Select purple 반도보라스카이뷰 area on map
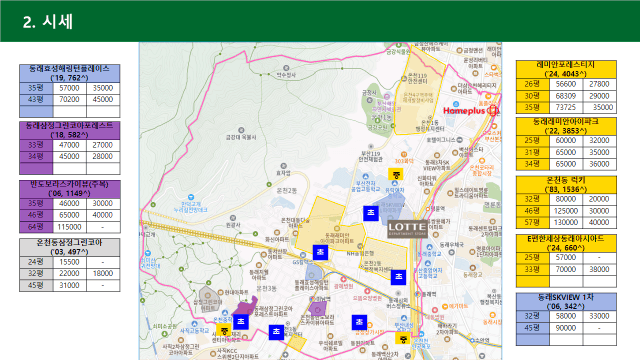Image resolution: width=640 pixels, height=360 pixels. pyautogui.click(x=318, y=308)
